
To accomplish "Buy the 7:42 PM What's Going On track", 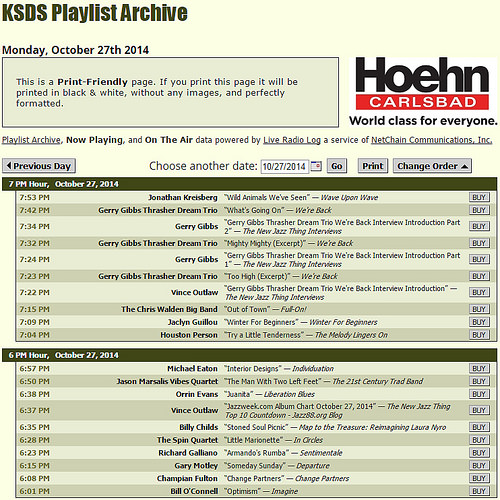I will click(479, 210).
